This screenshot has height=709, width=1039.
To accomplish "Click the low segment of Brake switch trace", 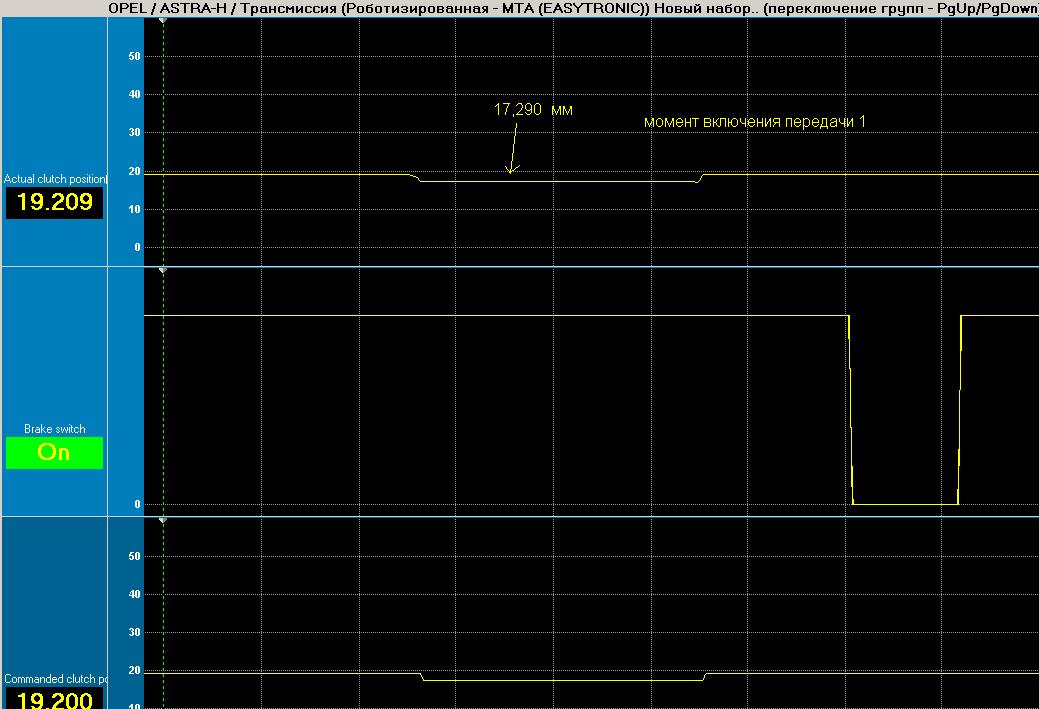I will point(905,504).
